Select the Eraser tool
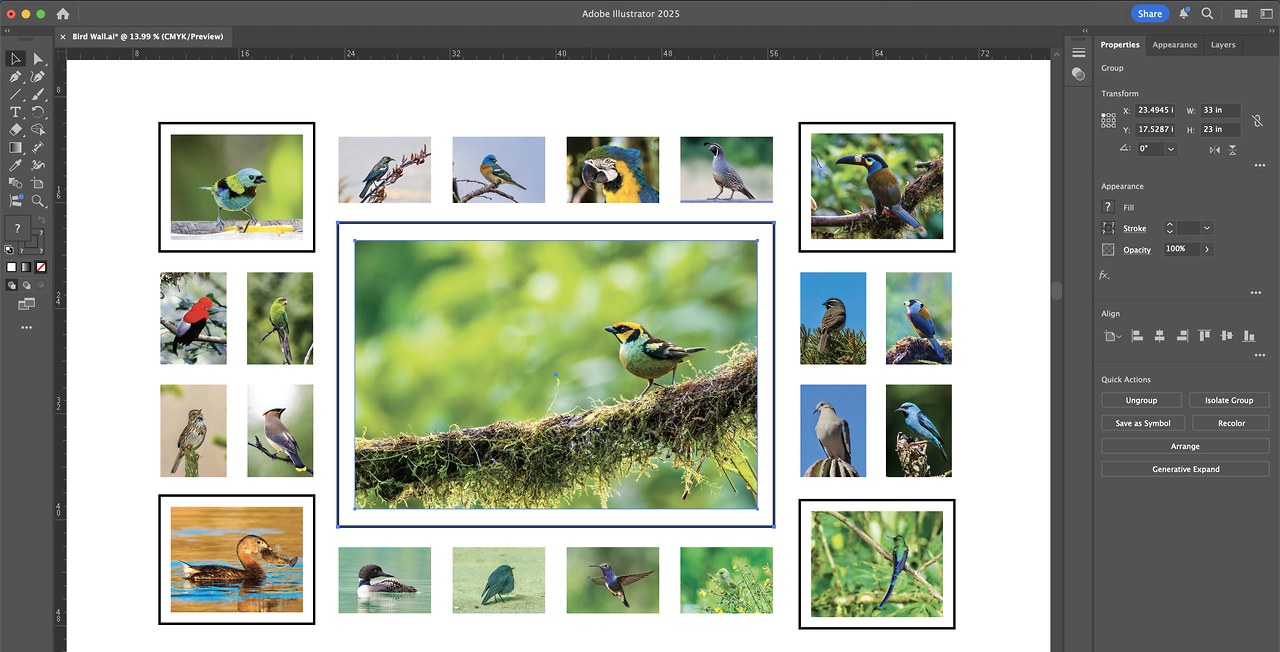This screenshot has width=1280, height=652. (x=15, y=130)
